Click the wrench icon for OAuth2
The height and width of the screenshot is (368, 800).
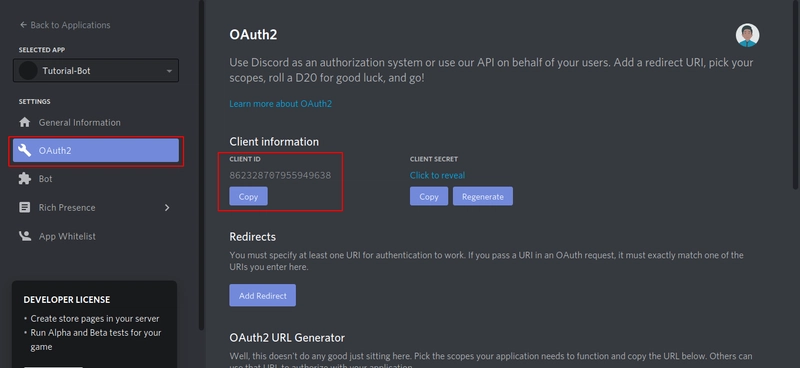(24, 150)
